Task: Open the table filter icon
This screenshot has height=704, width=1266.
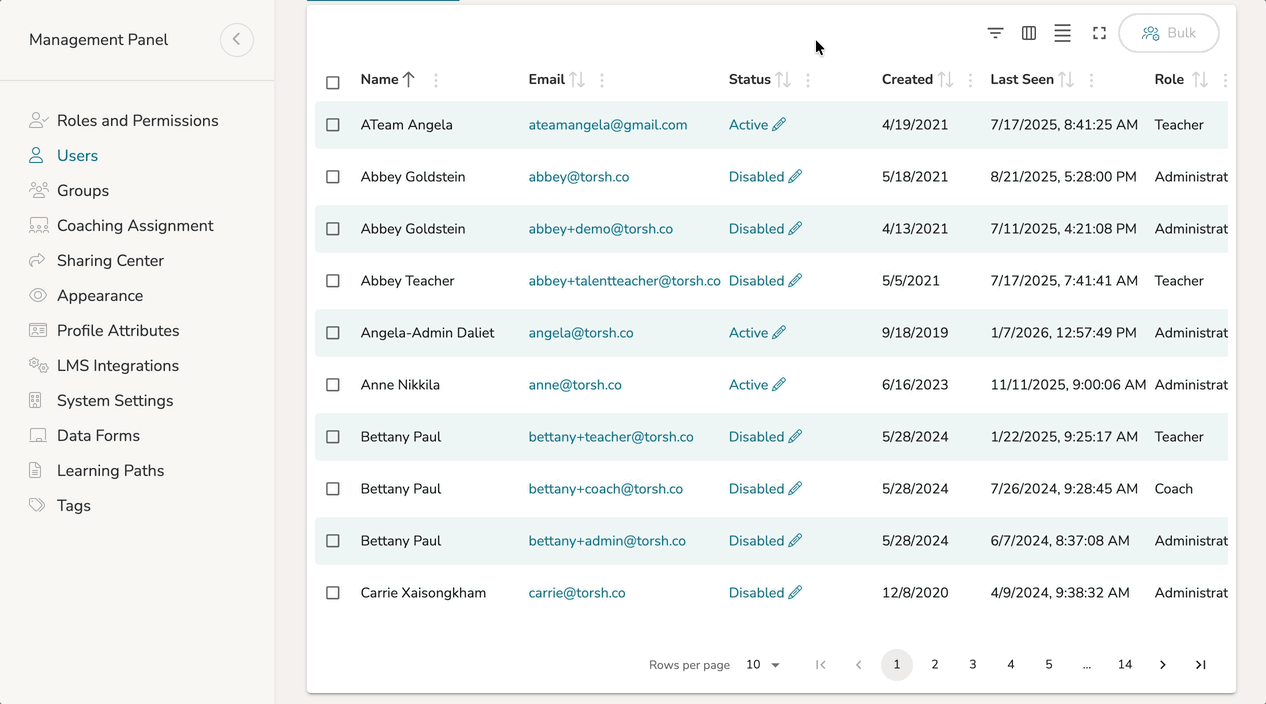Action: coord(995,33)
